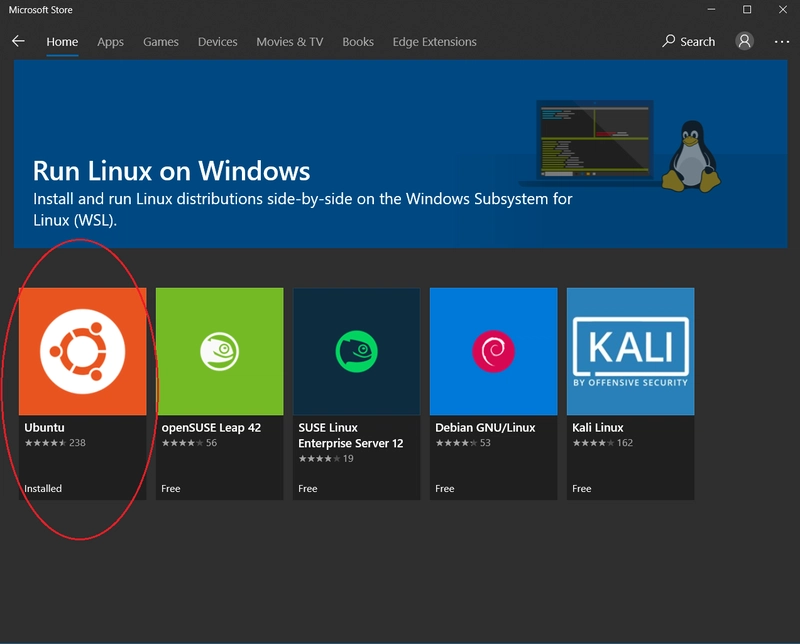
Task: Open the Ubuntu app tile logo
Action: (x=83, y=351)
